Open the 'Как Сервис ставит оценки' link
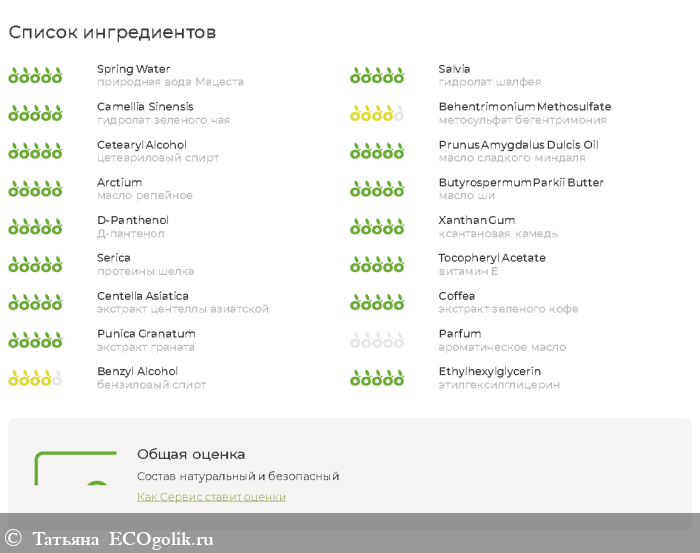700x553 pixels. click(211, 497)
